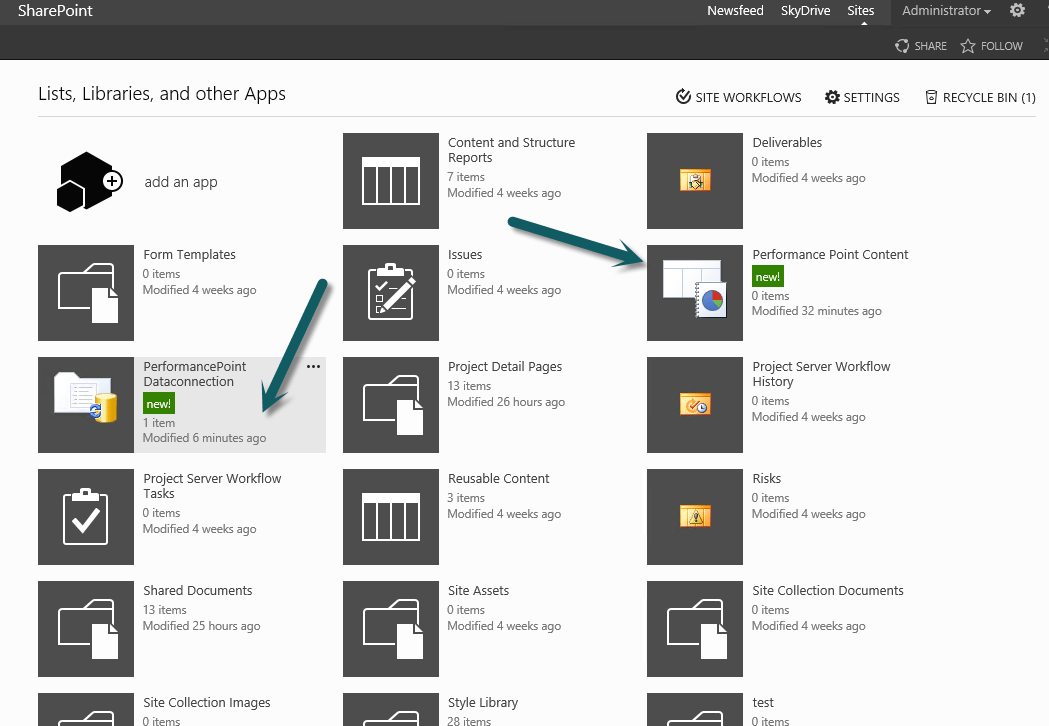This screenshot has height=726, width=1049.
Task: Click new! badge under Performance Point Content
Action: [767, 276]
